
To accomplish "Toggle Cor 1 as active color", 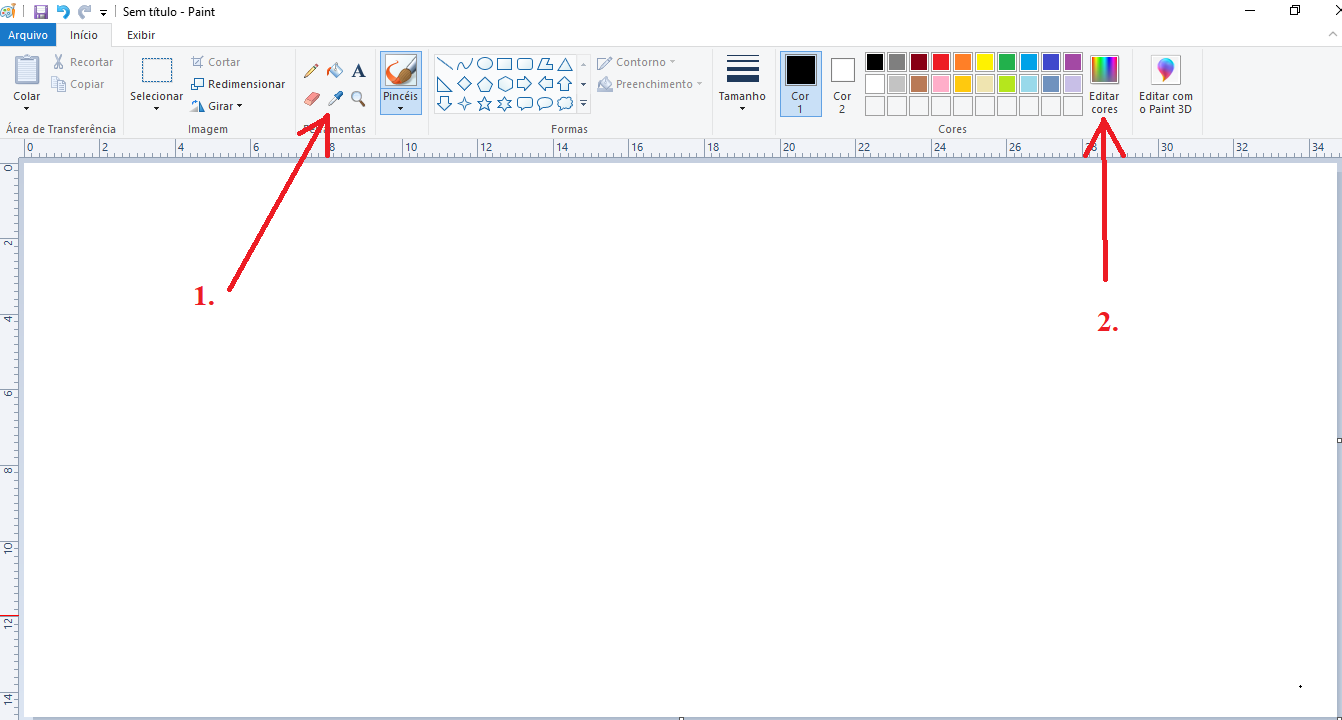I will coord(800,83).
